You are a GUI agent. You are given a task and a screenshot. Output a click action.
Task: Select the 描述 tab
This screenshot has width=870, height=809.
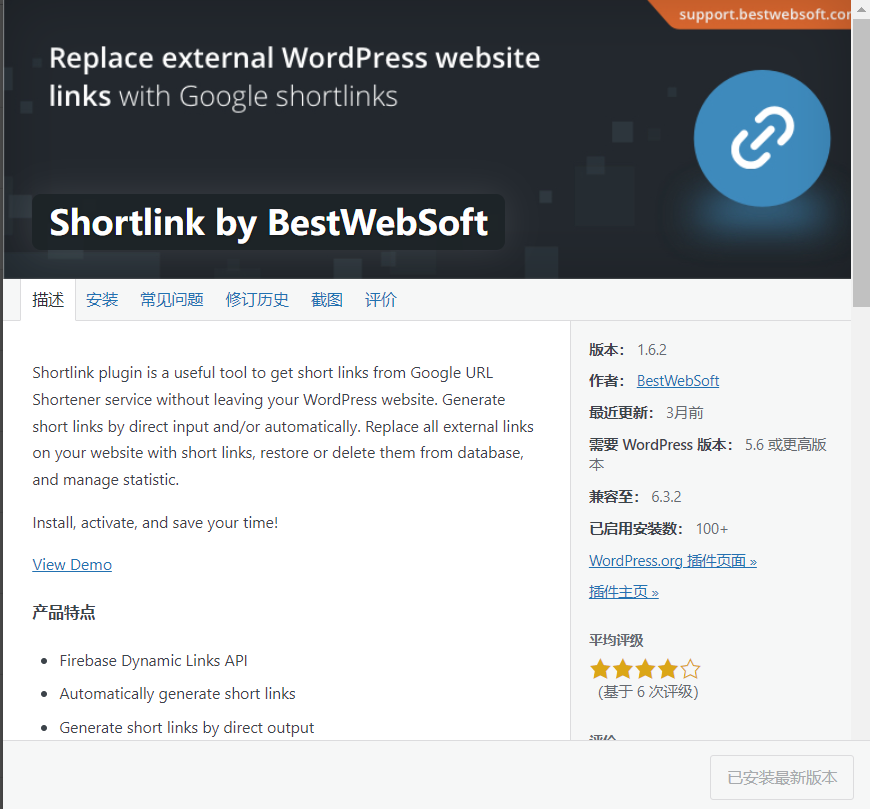48,300
